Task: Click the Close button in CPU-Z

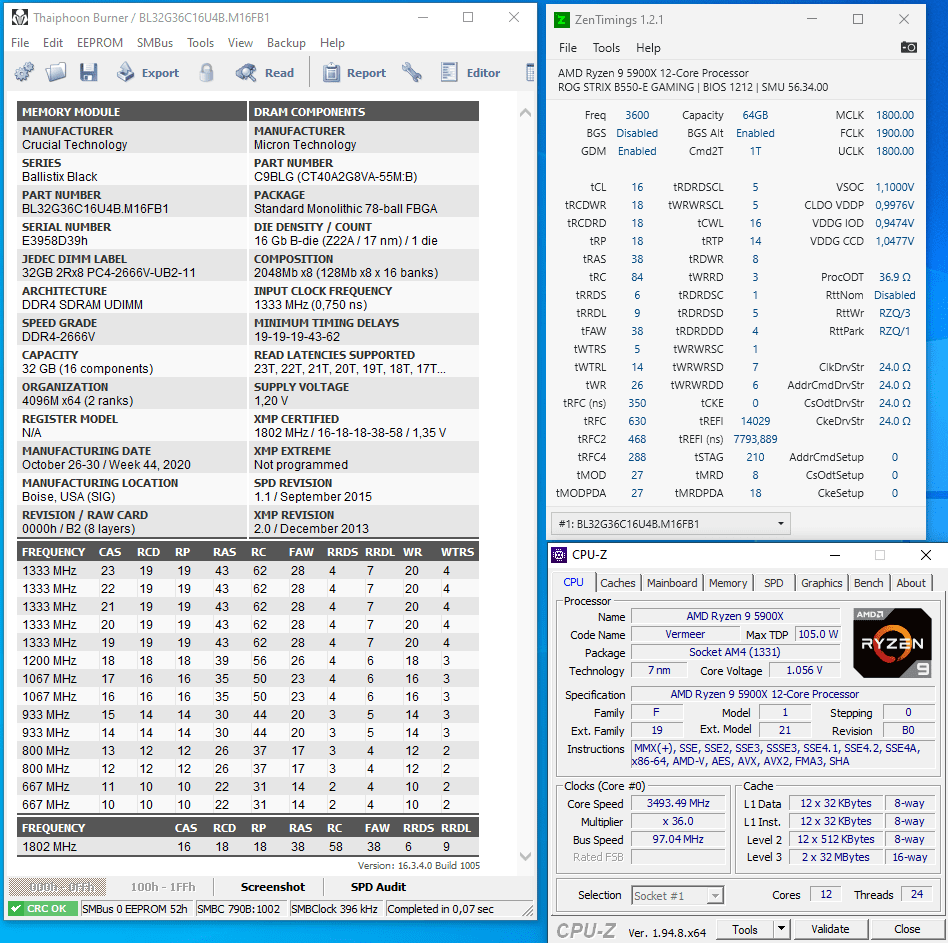Action: pyautogui.click(x=907, y=929)
